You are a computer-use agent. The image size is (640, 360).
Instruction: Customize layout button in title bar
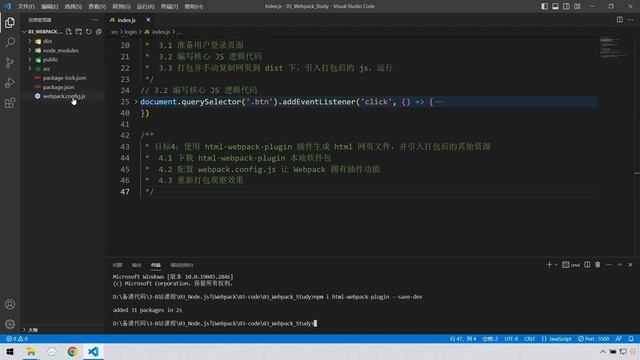[577, 6]
